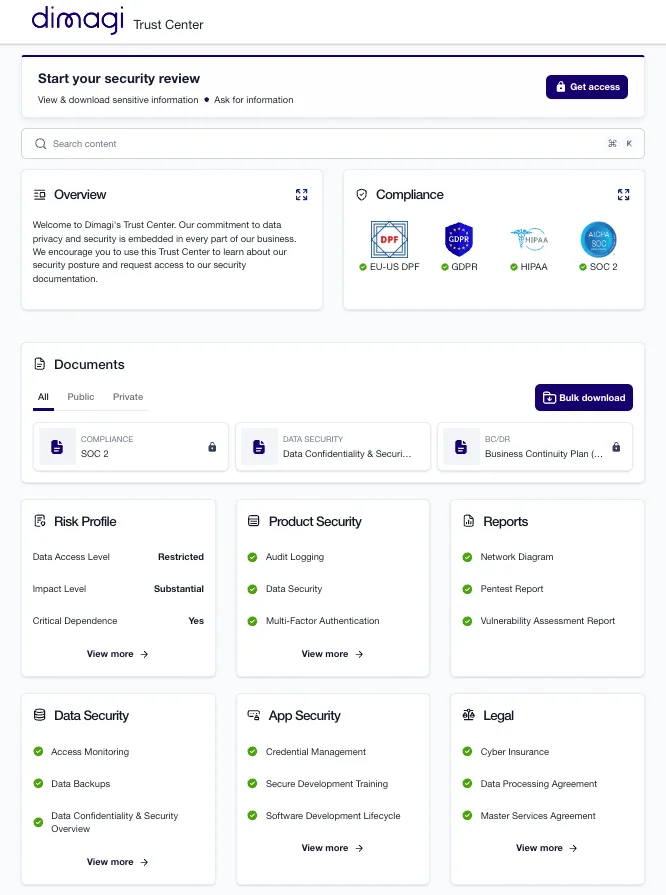Open Data Backups item
This screenshot has width=666, height=895.
pos(80,784)
